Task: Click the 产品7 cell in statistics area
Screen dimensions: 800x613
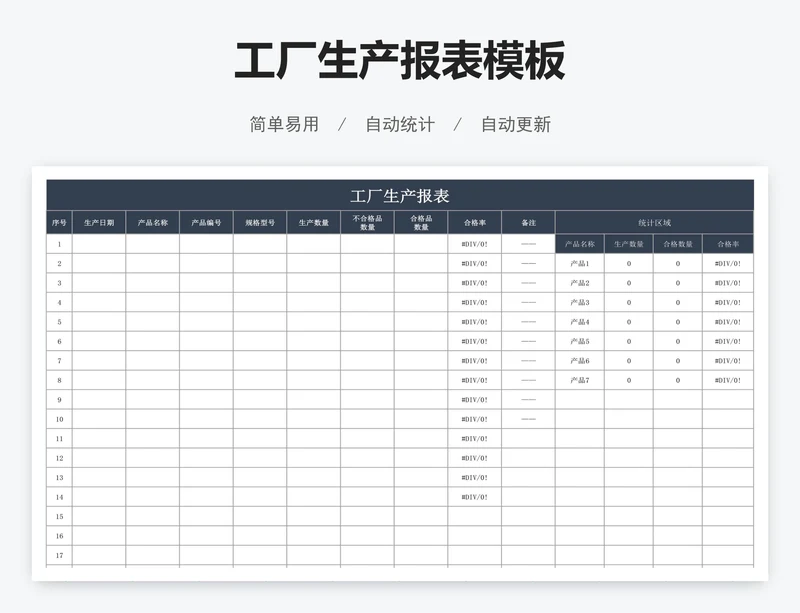Action: pos(580,380)
